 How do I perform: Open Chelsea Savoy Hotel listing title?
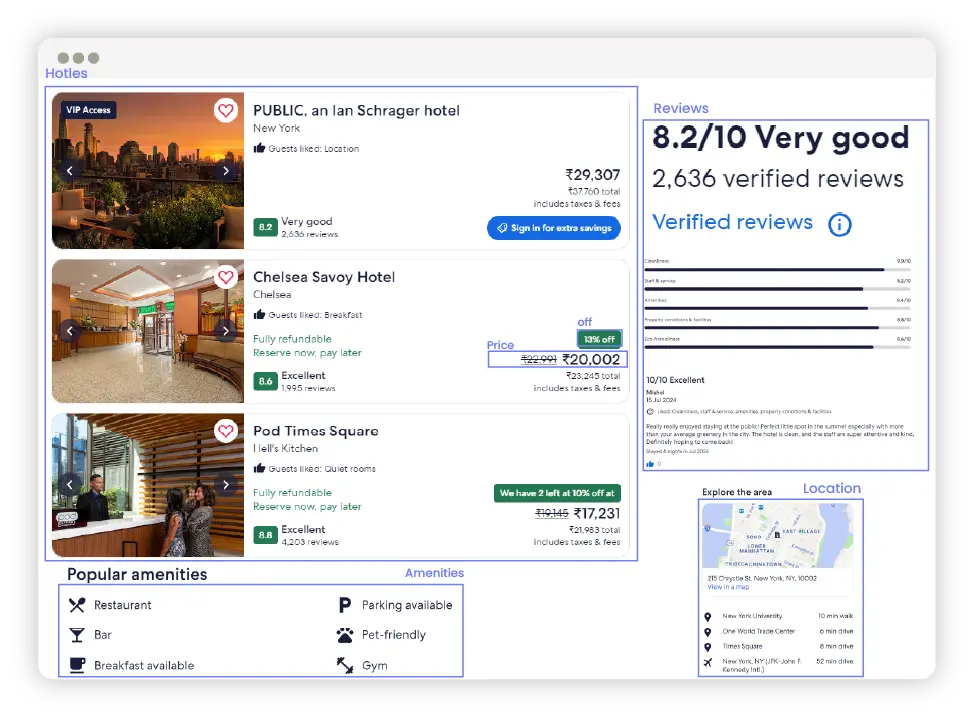[x=324, y=277]
